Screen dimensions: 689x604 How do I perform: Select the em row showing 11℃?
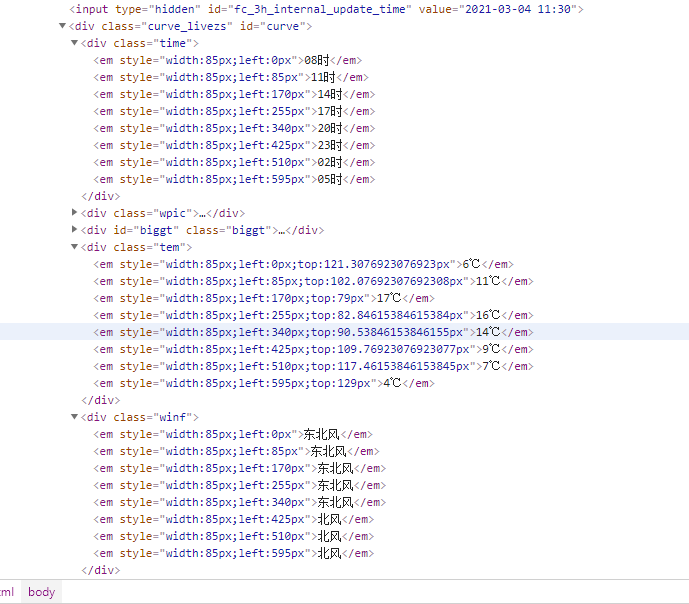[x=313, y=282]
